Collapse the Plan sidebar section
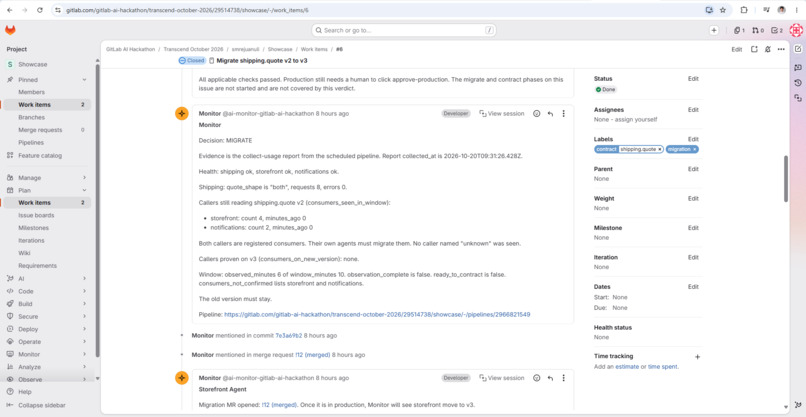806x417 pixels. pos(84,190)
